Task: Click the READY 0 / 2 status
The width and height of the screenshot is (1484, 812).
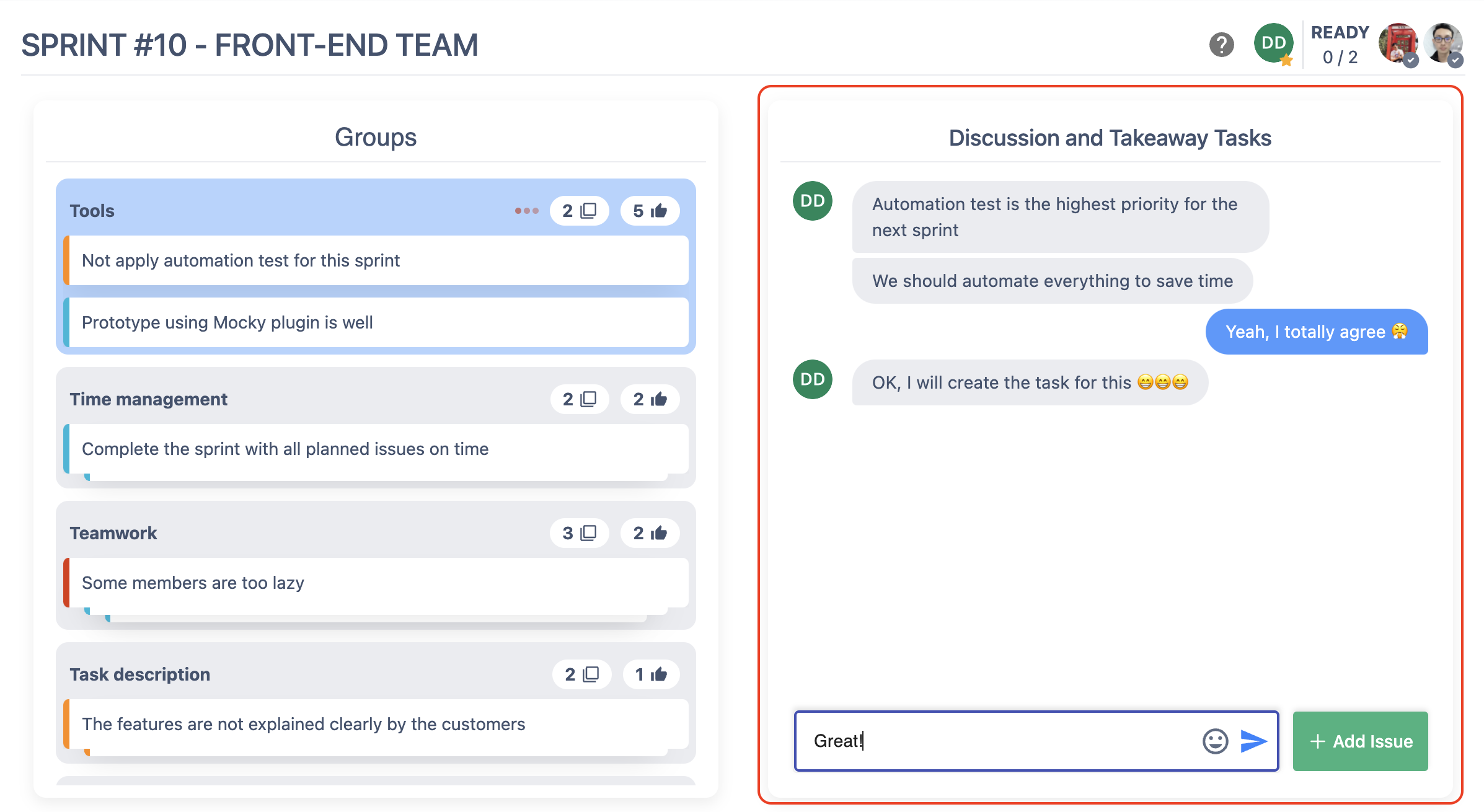Action: tap(1340, 45)
